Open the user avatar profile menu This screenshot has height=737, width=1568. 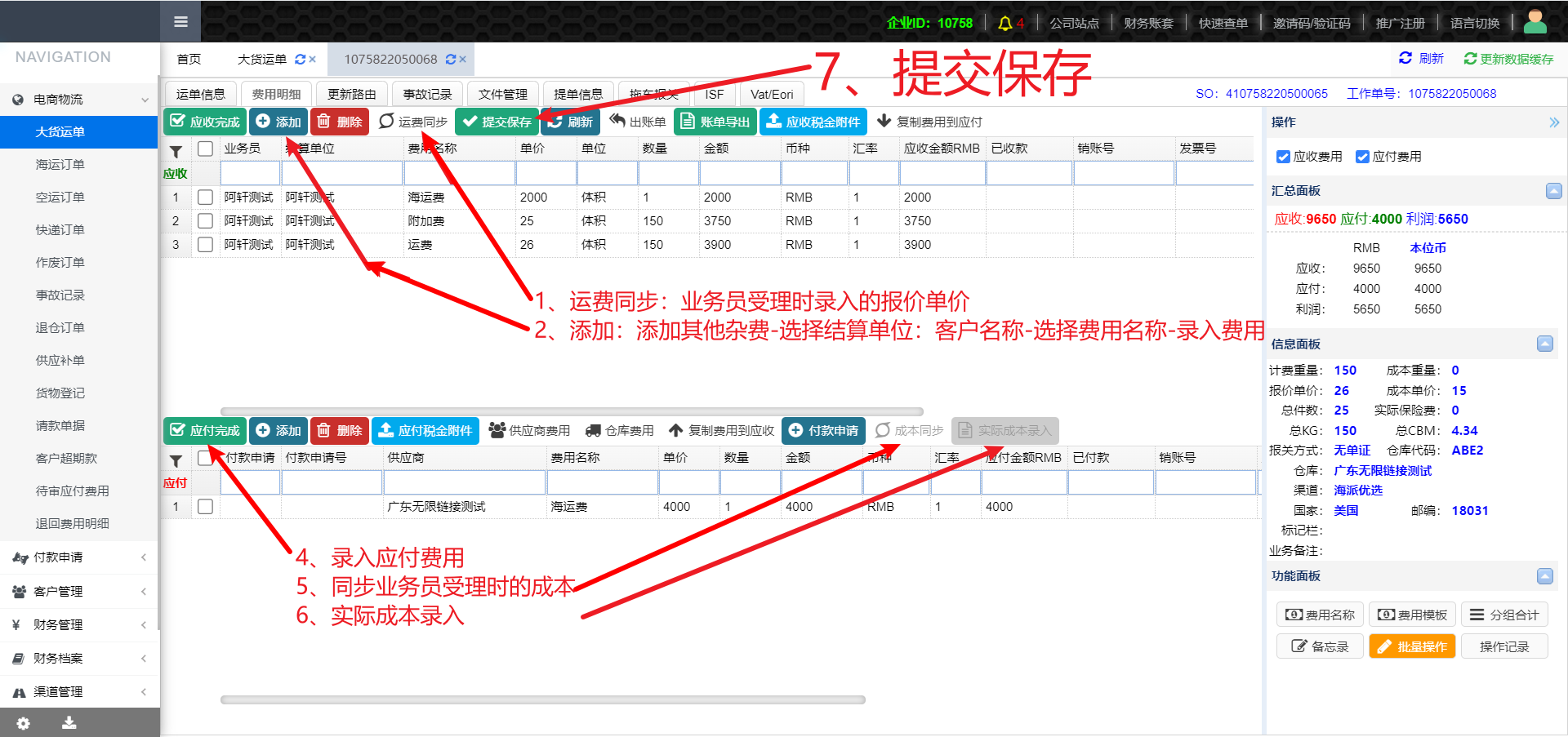tap(1535, 22)
